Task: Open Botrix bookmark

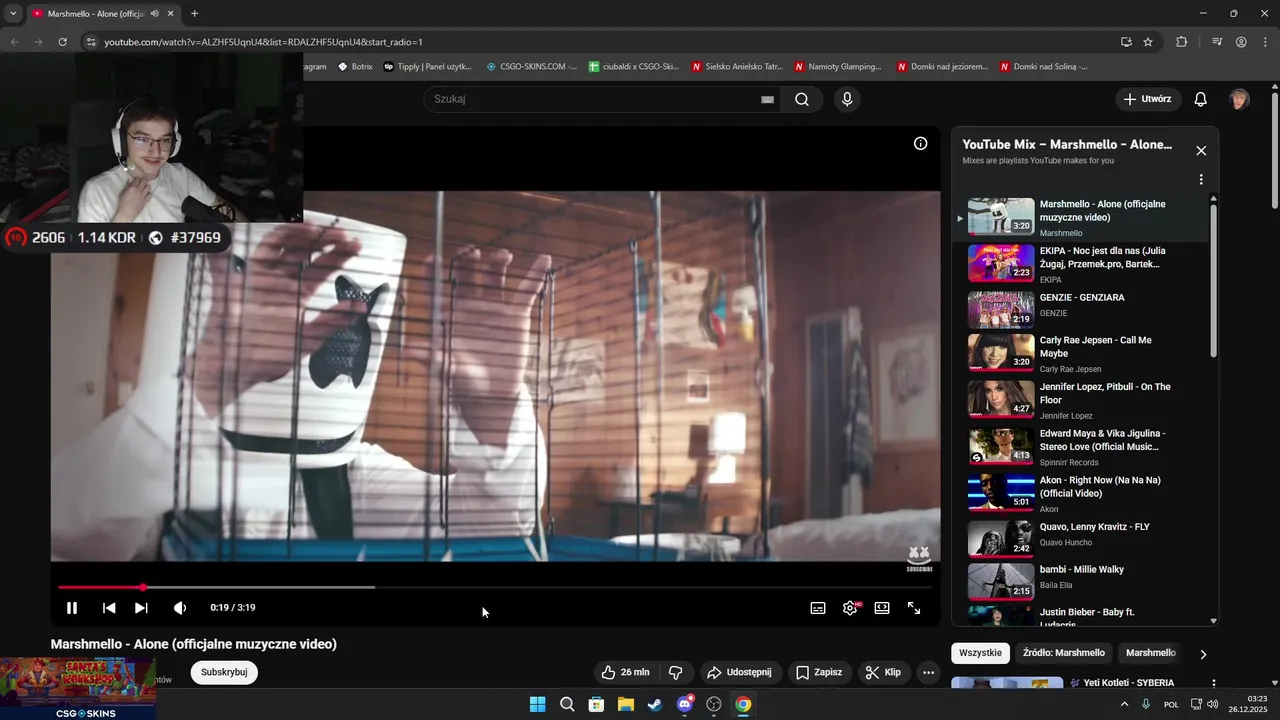Action: [355, 67]
